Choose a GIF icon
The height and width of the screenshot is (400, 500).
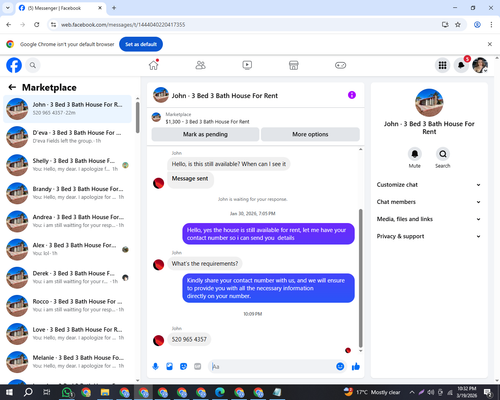pyautogui.click(x=198, y=367)
